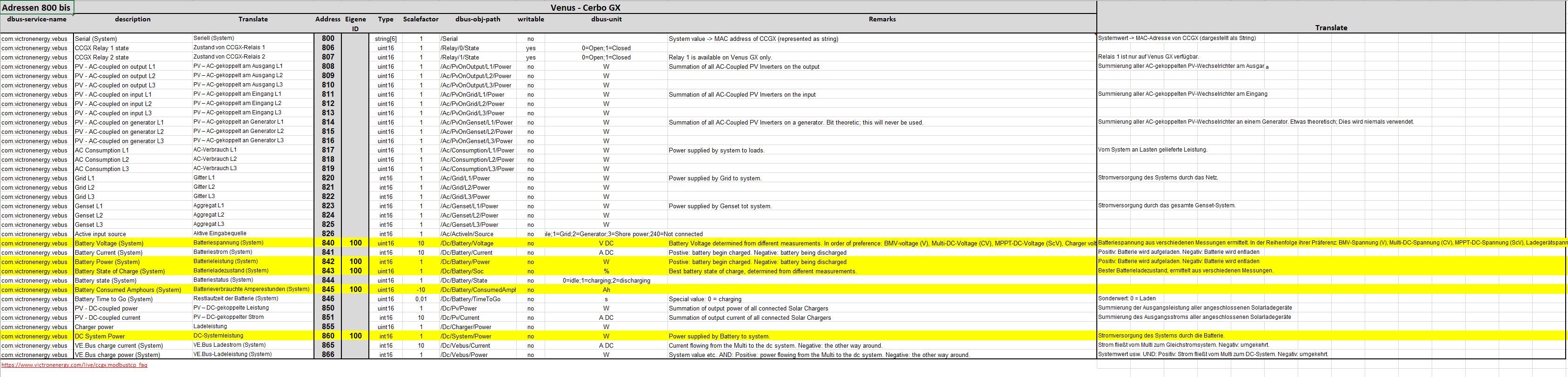
Task: Select the 'Remarks' column header
Action: coord(882,20)
